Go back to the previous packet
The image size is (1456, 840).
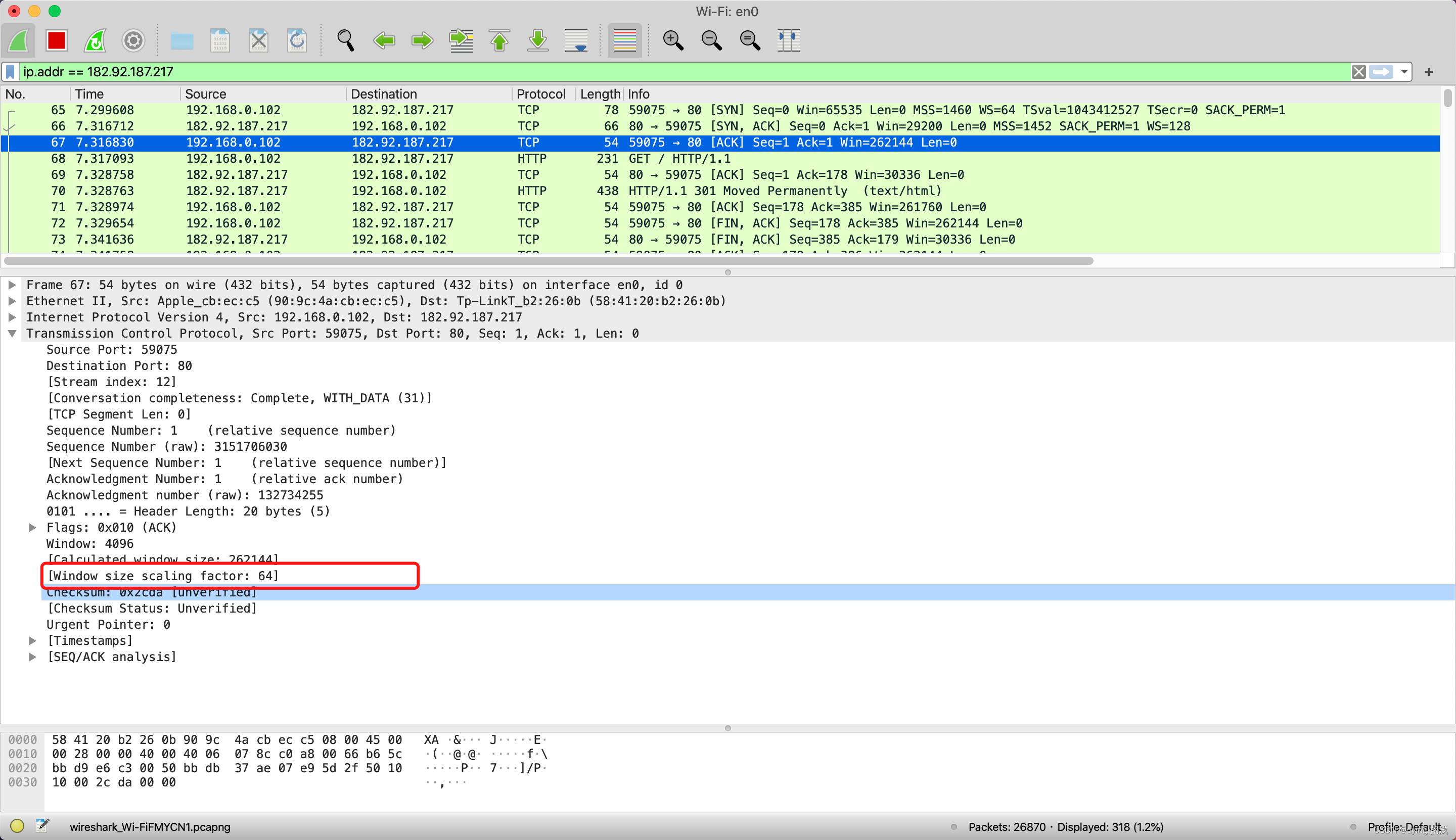pos(384,40)
